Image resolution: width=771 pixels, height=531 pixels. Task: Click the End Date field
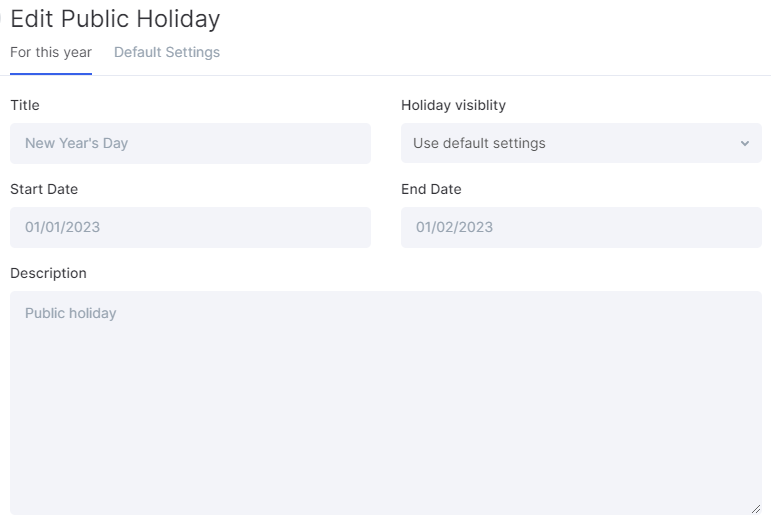(x=581, y=227)
